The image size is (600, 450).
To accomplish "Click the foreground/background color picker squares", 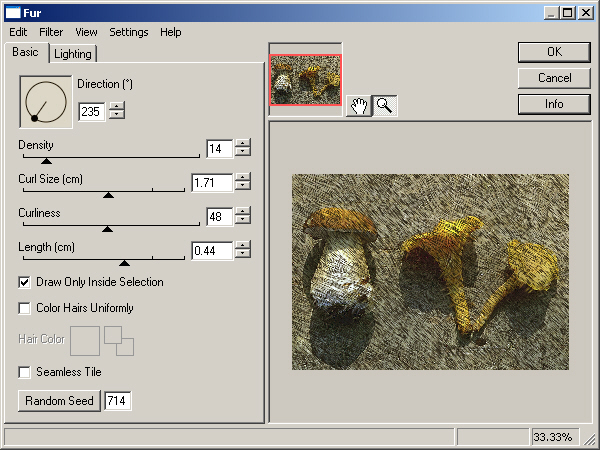I will pos(119,341).
